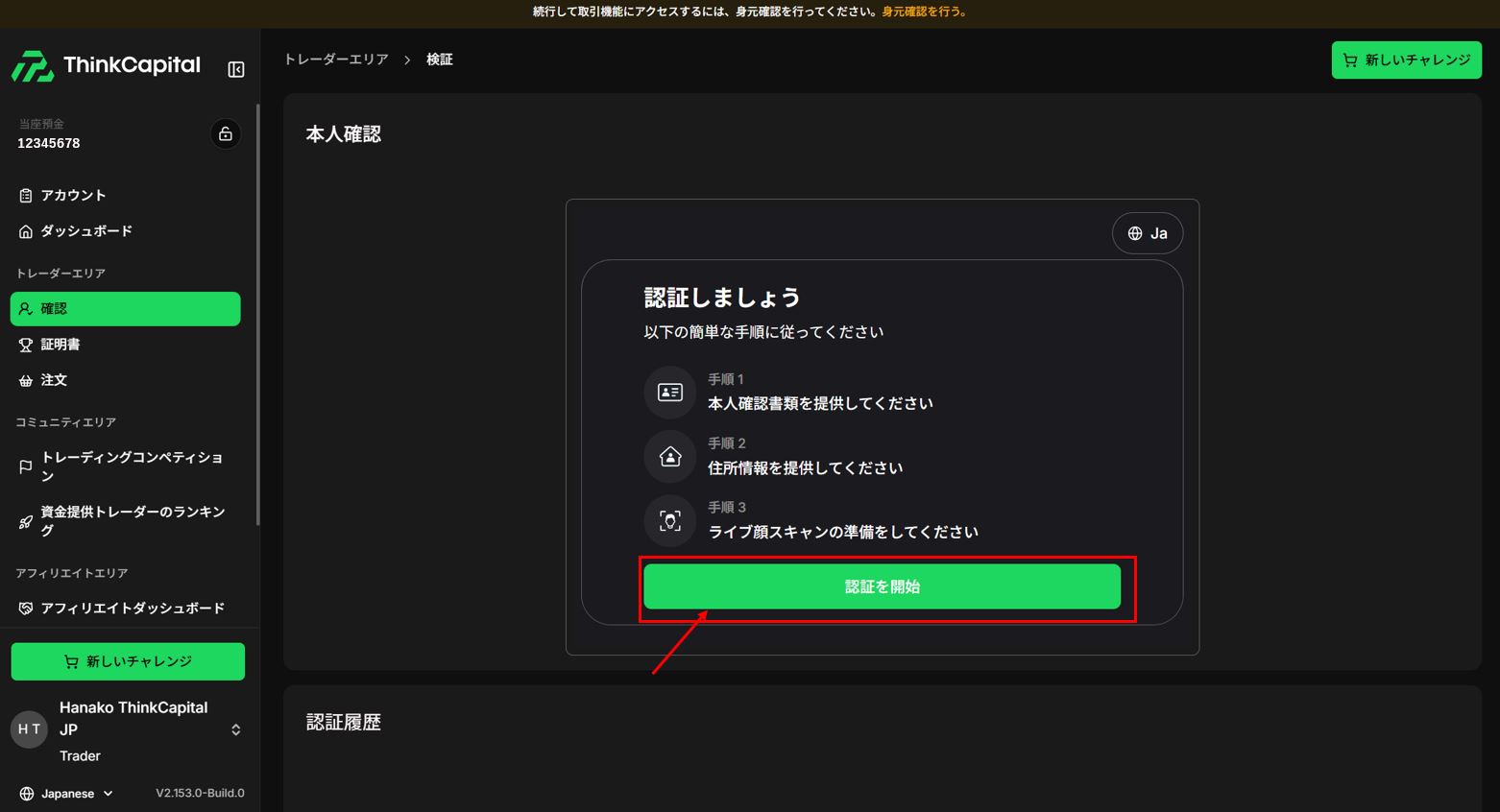Screen dimensions: 1500x812
Task: Click the globe icon in the Ja button
Action: click(x=1135, y=233)
